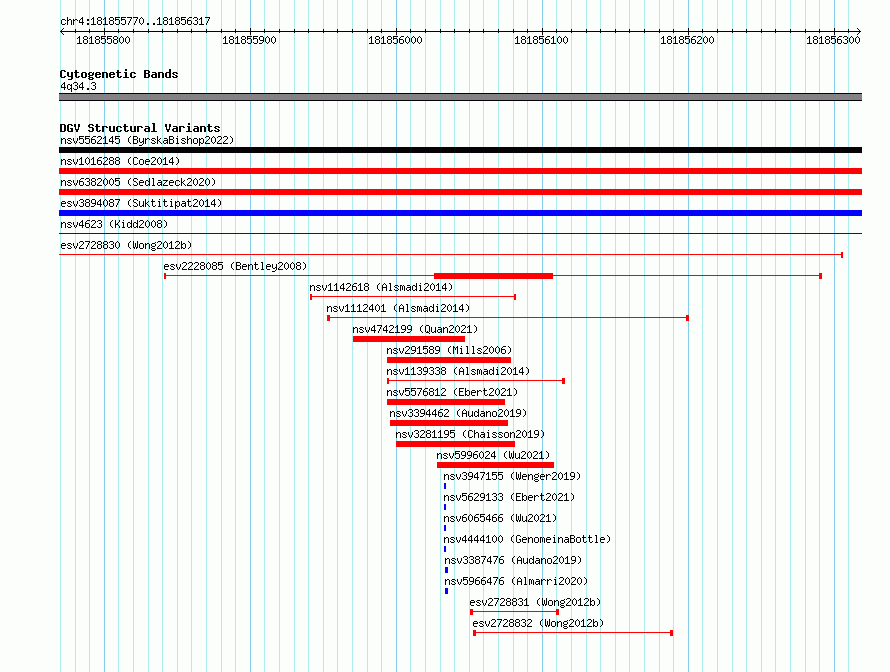This screenshot has width=890, height=672.
Task: Open nsv4742199 (Quan2021) label
Action: (415, 329)
